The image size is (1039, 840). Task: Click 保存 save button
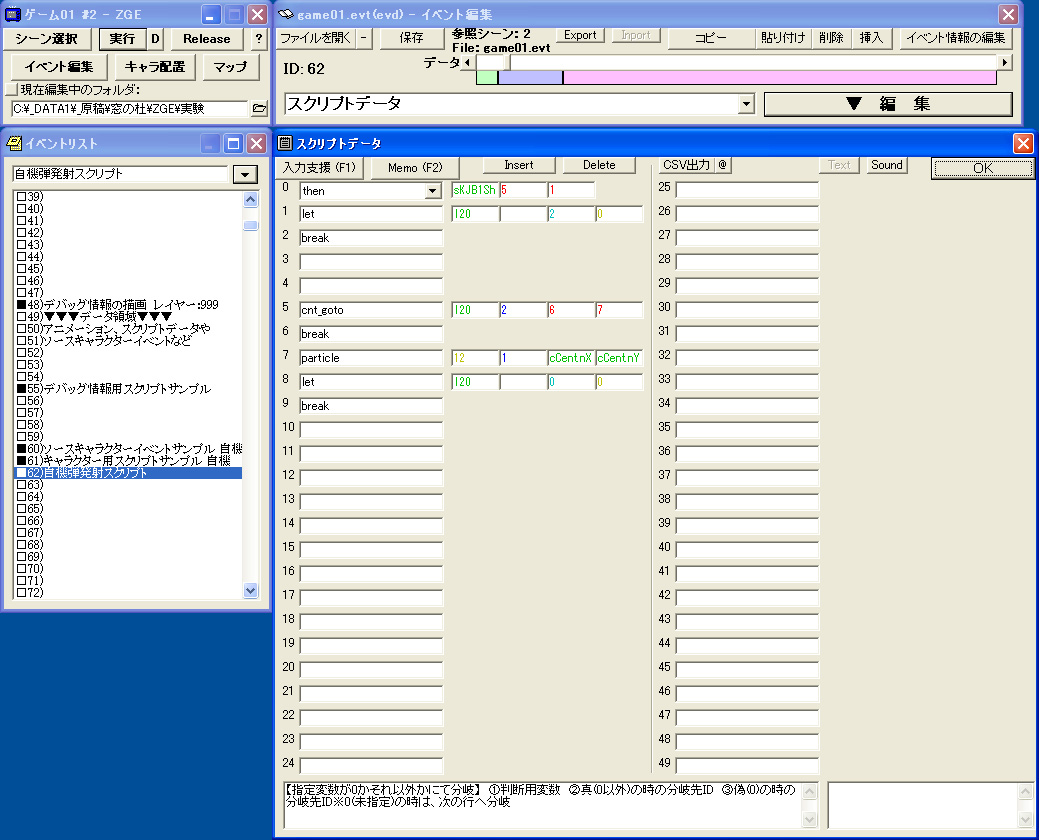pos(411,38)
